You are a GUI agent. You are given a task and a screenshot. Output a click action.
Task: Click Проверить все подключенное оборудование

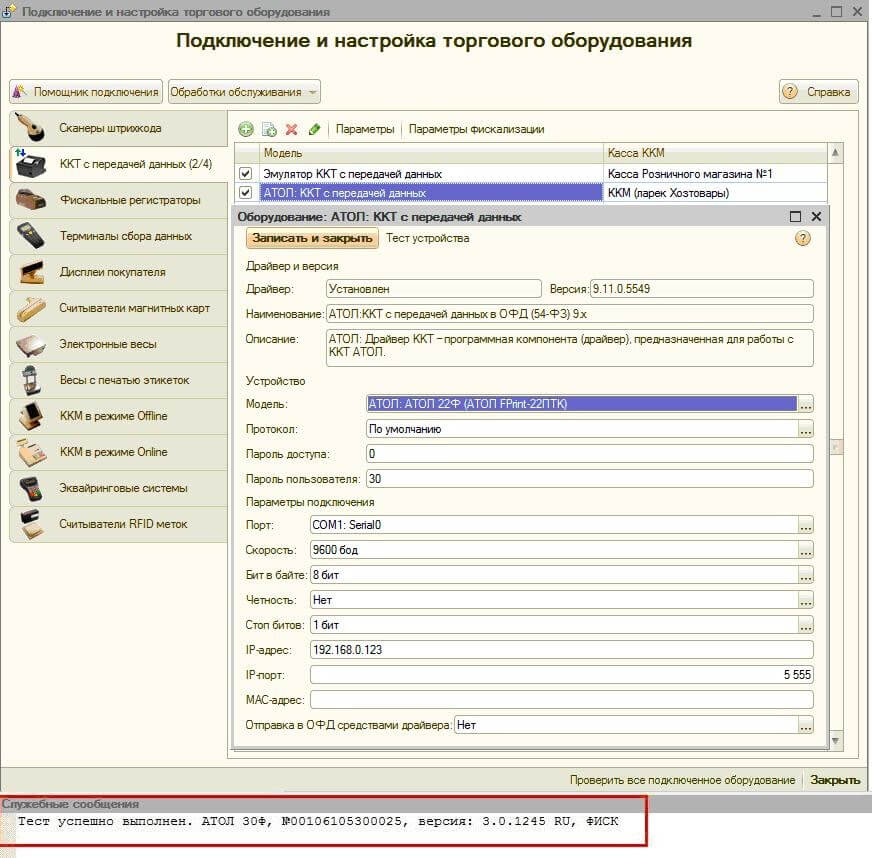click(682, 780)
